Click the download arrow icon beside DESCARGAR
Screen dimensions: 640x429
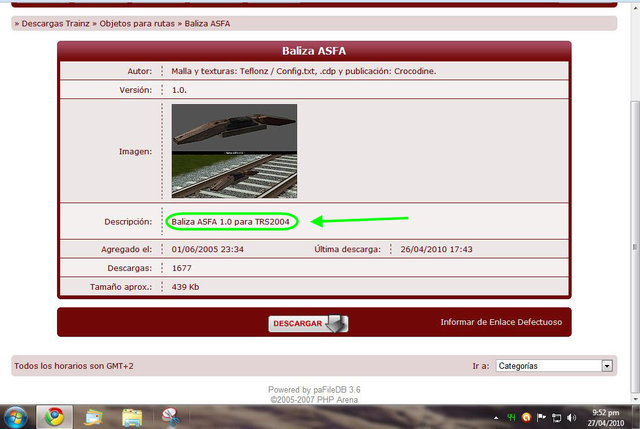click(x=337, y=323)
